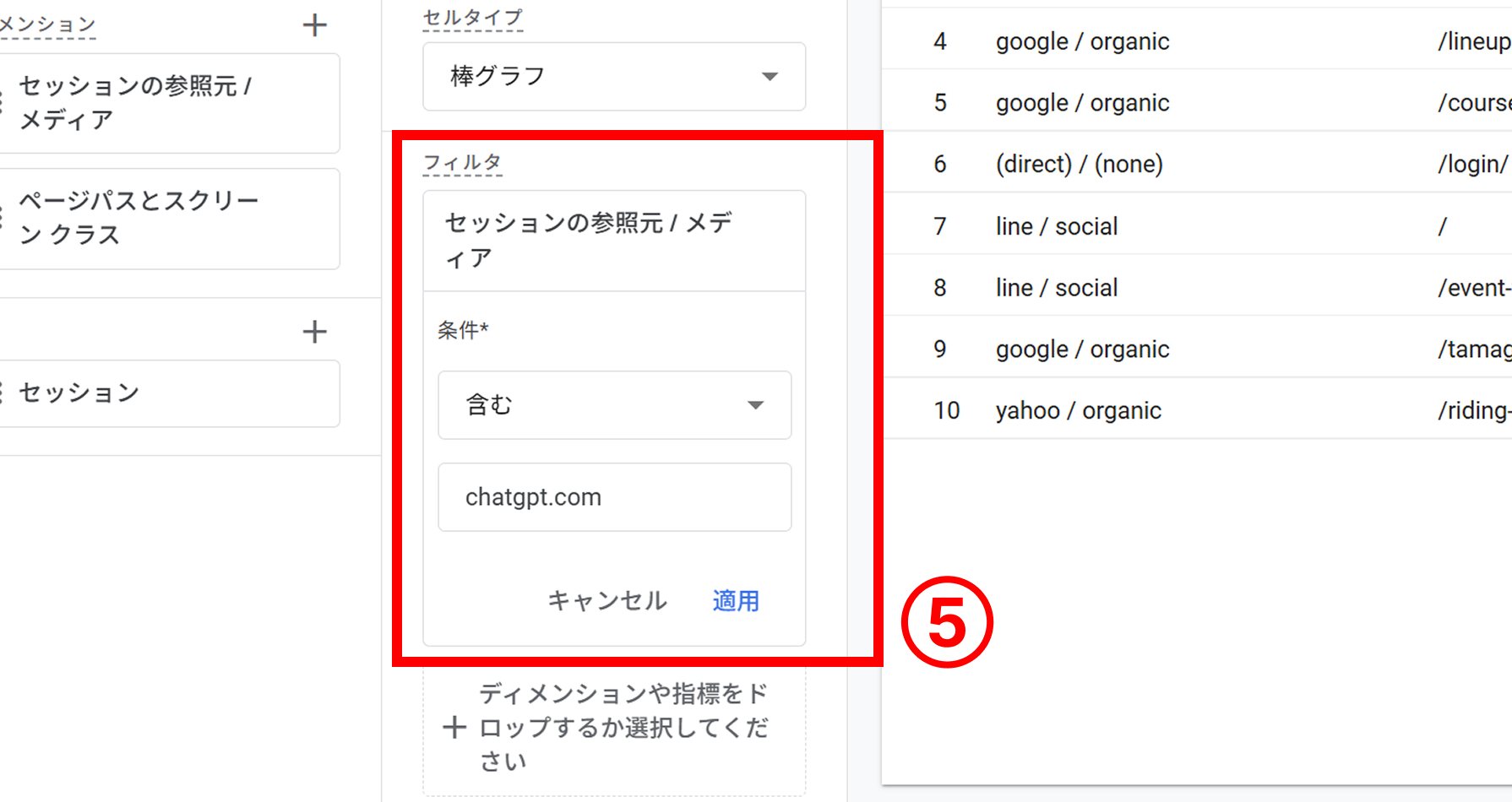Click the + icon in the drop dimension area
The width and height of the screenshot is (1512, 802).
455,727
